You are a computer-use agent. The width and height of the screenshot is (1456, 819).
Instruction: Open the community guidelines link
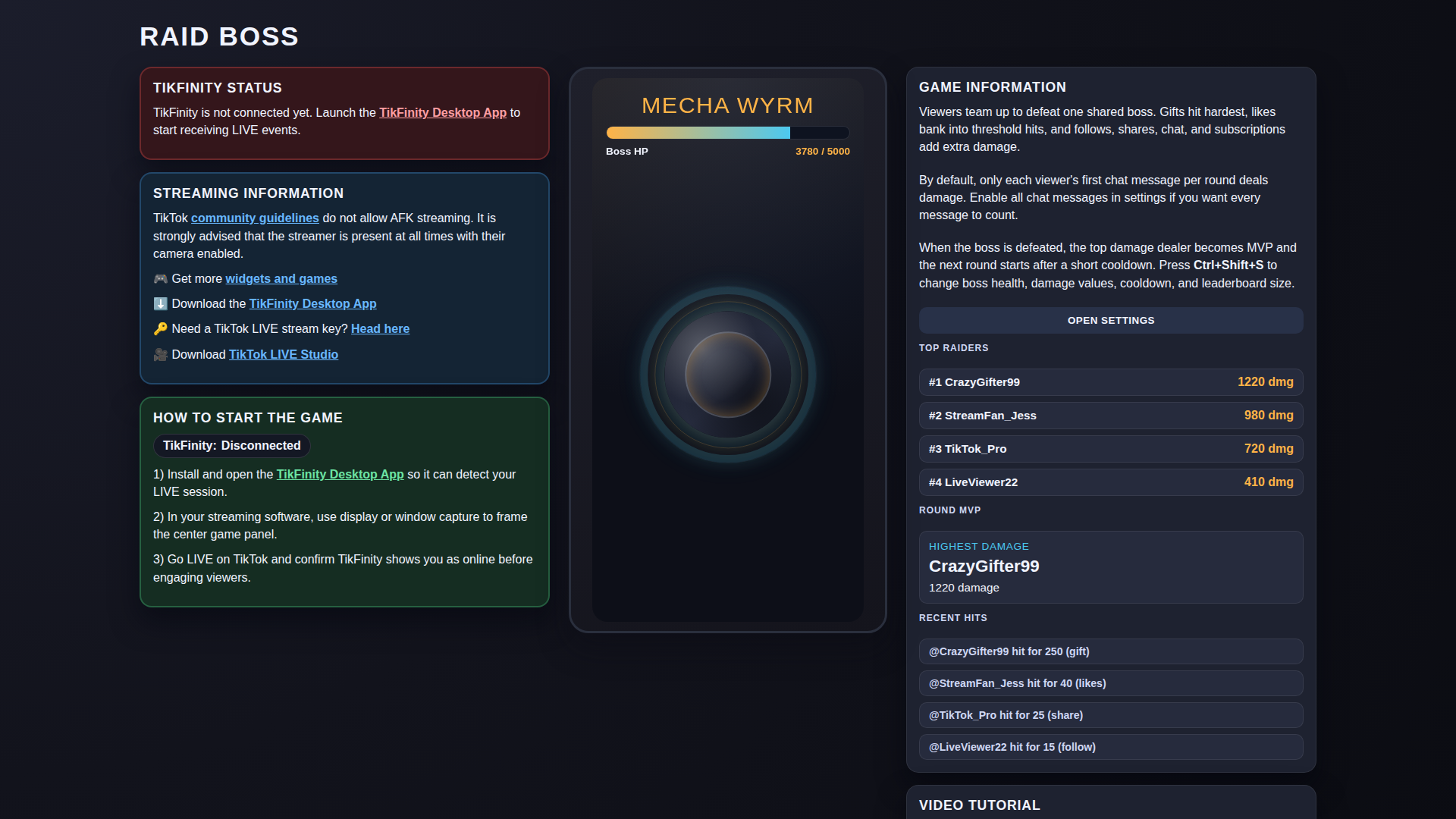click(255, 218)
